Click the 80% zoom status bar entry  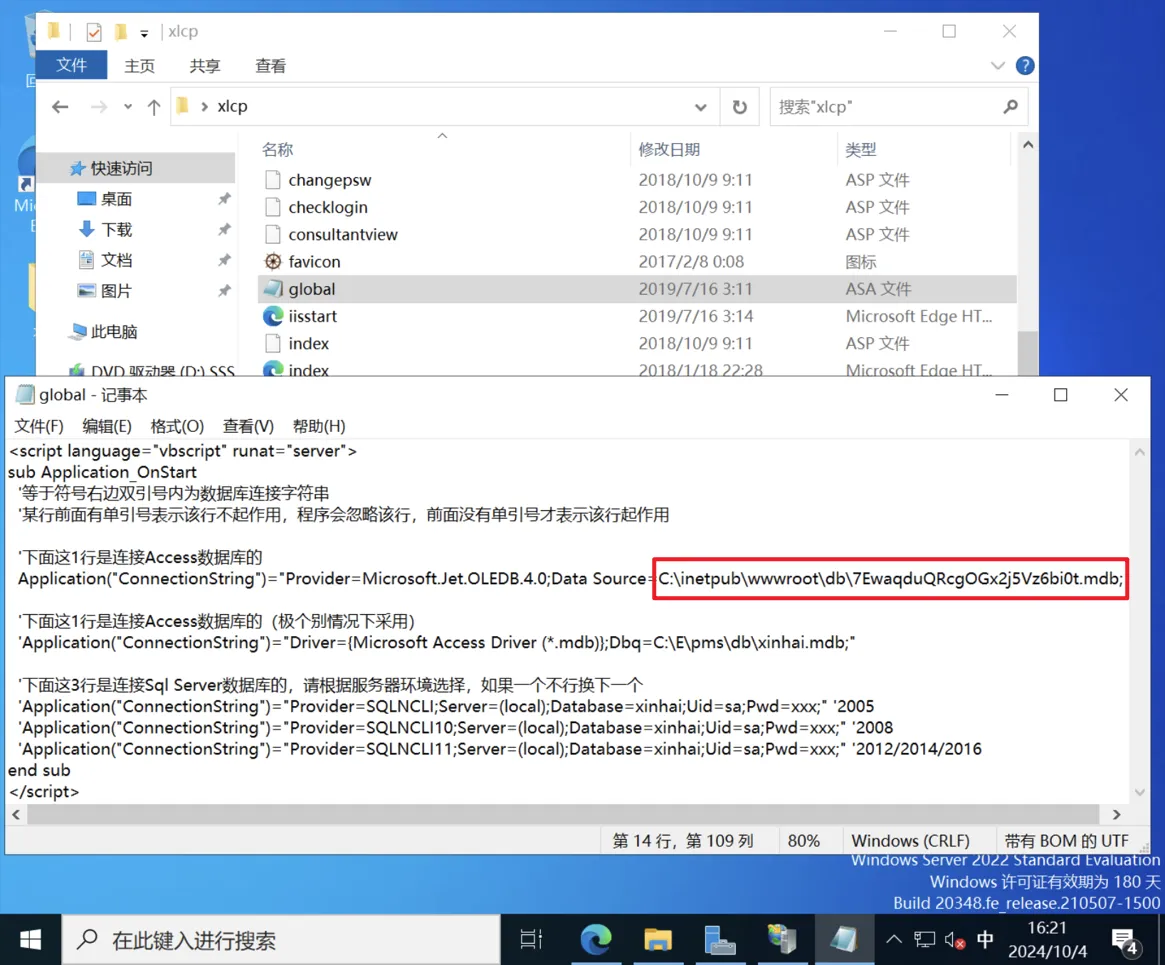pos(803,841)
